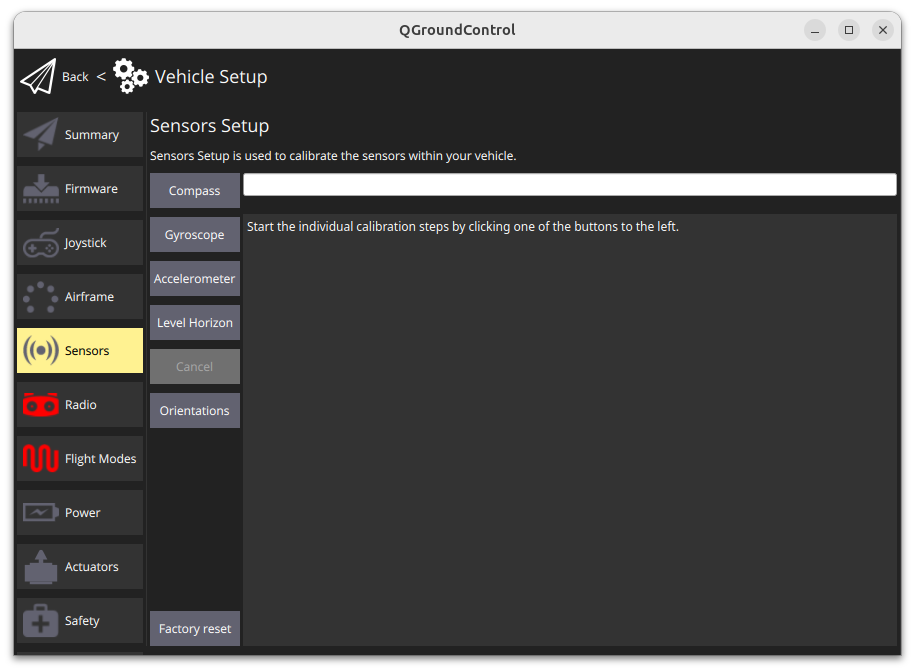This screenshot has width=915, height=672.
Task: Open the Safety settings page
Action: (x=80, y=621)
